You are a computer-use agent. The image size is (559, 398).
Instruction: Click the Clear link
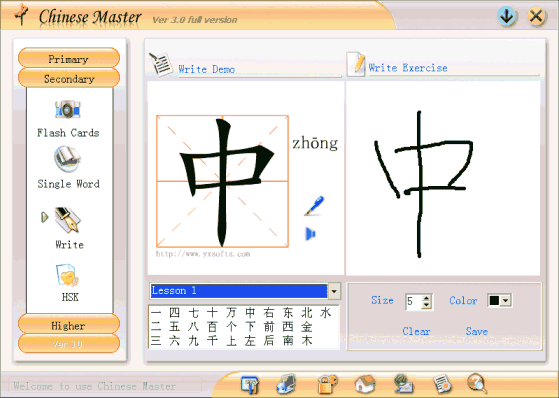416,331
